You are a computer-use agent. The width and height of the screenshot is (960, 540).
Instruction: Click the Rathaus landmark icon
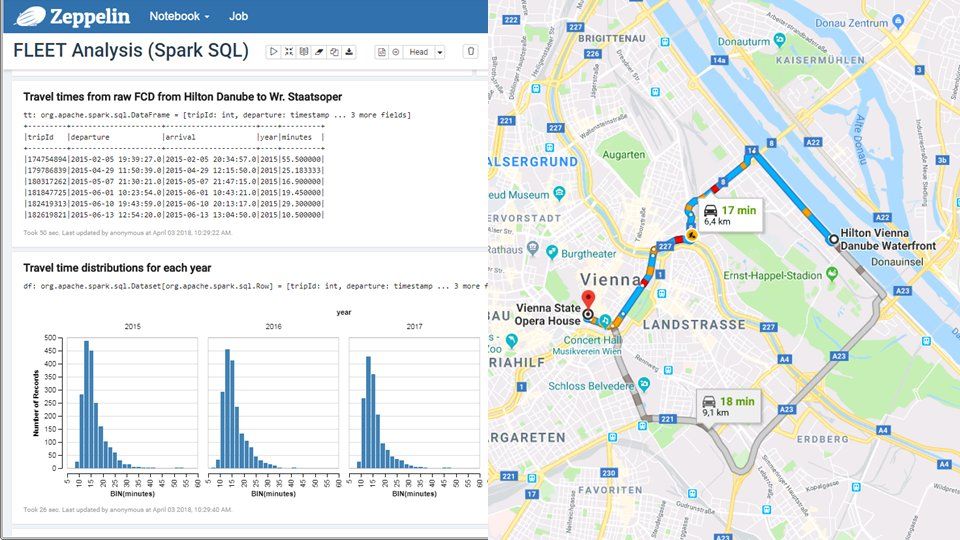(532, 249)
